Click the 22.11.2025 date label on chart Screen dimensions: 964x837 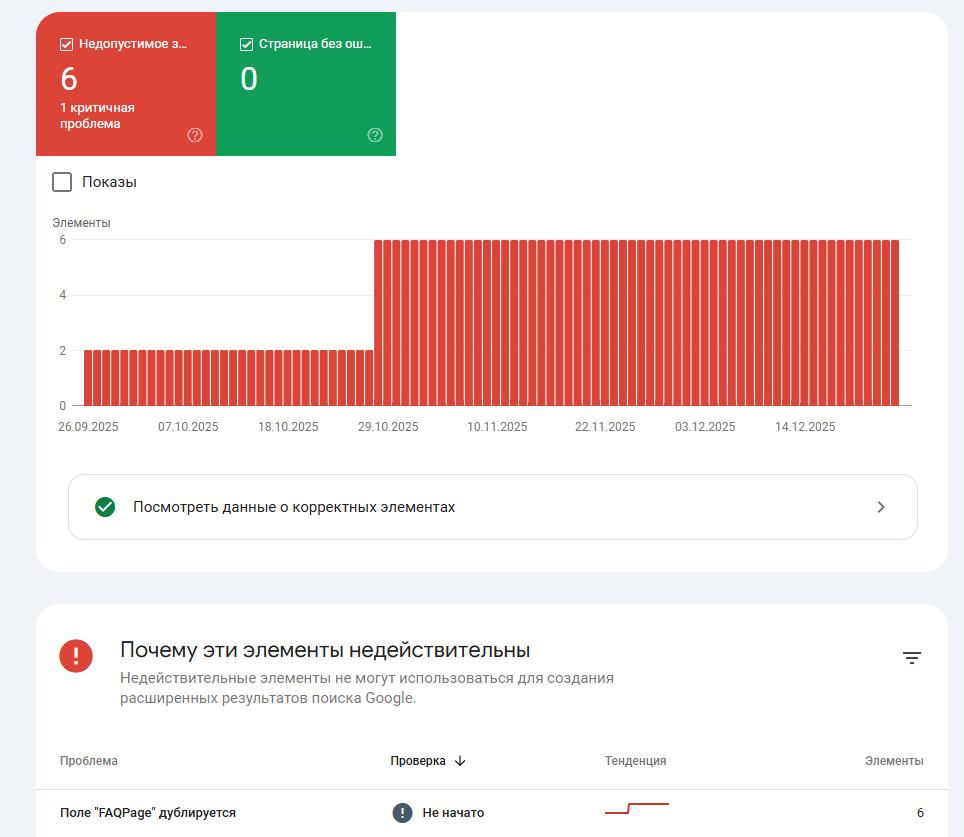tap(605, 427)
